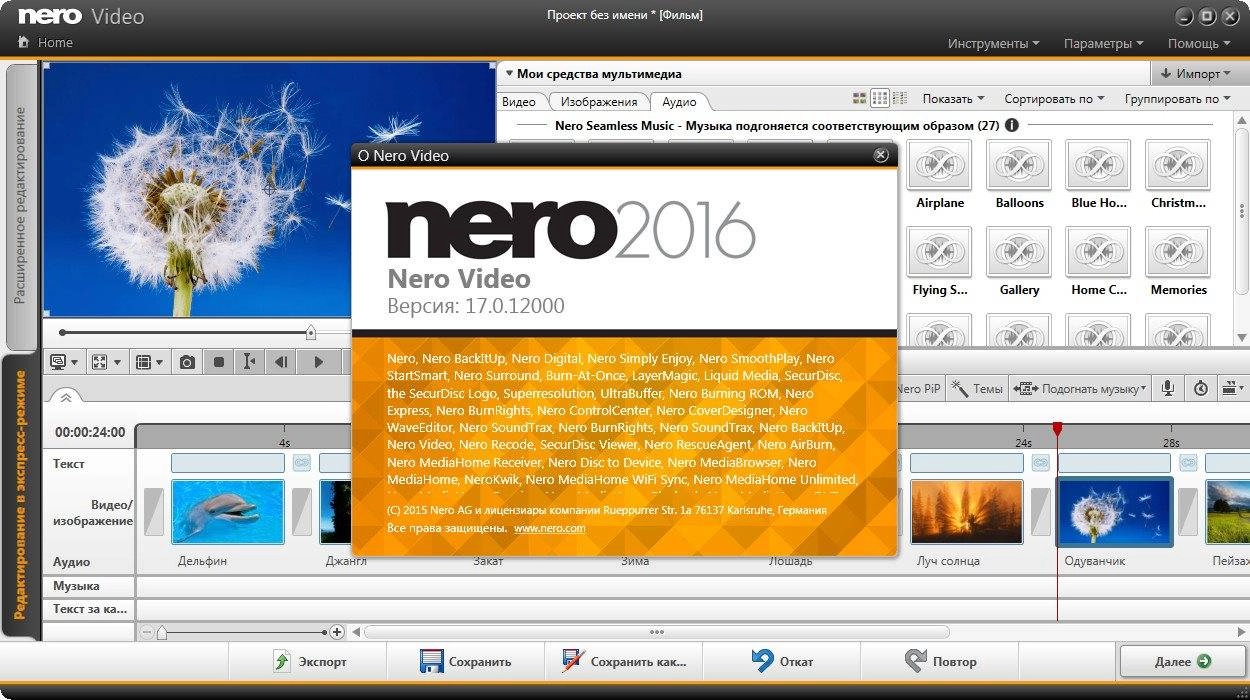Viewport: 1250px width, 700px height.
Task: Step back one frame in preview
Action: click(x=282, y=362)
